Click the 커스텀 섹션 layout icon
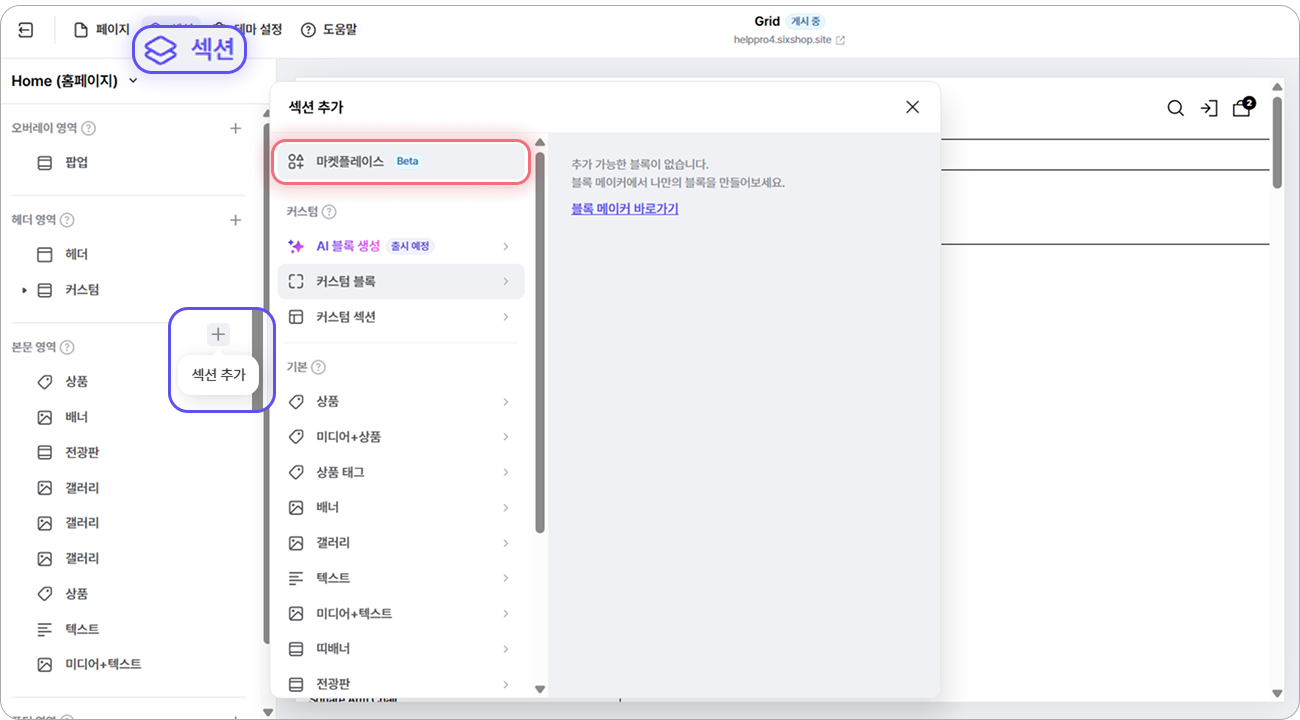This screenshot has height=720, width=1300. point(296,317)
